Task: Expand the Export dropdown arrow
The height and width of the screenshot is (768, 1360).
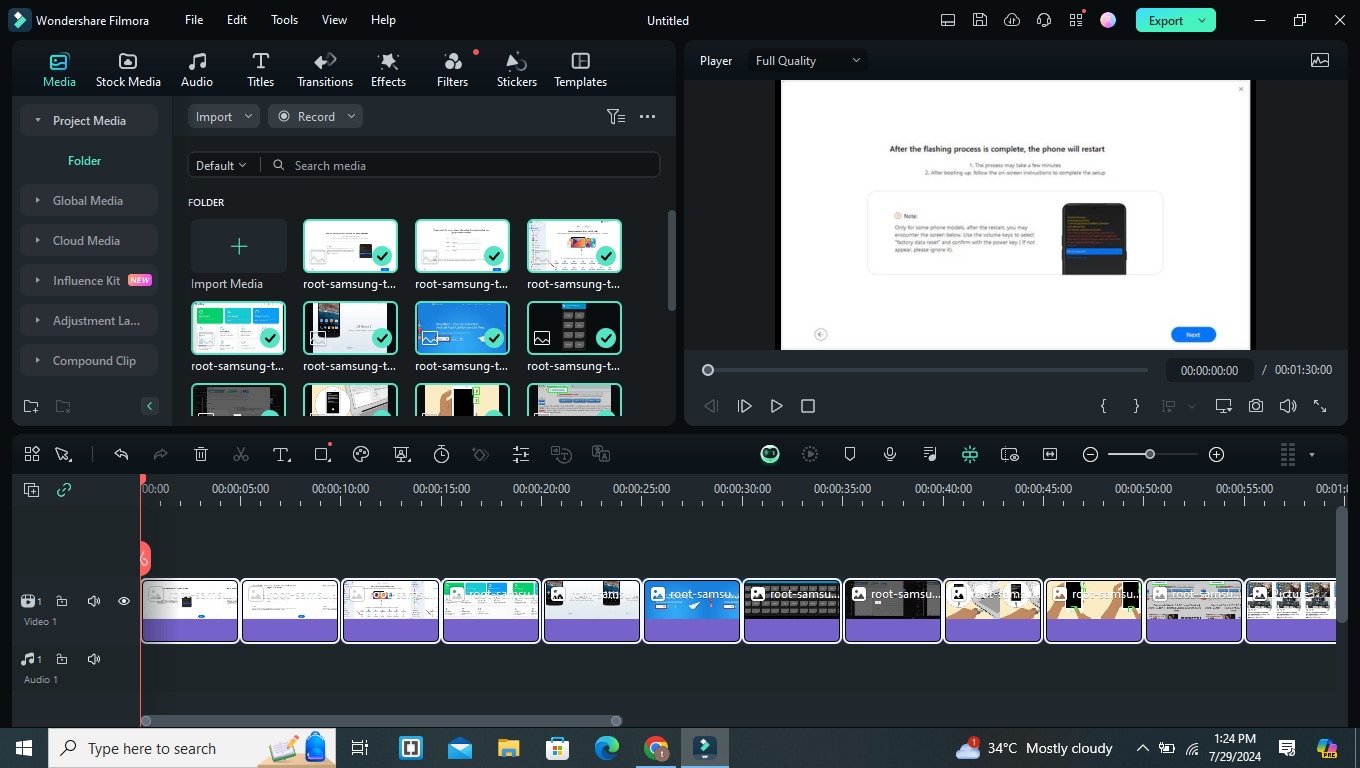Action: [1202, 20]
